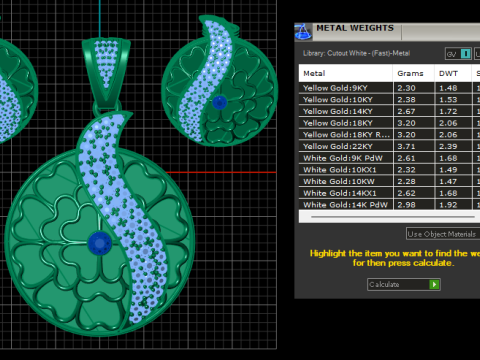Viewport: 480px width, 360px height.
Task: Select the White Gold:14K PdW row
Action: coord(389,204)
